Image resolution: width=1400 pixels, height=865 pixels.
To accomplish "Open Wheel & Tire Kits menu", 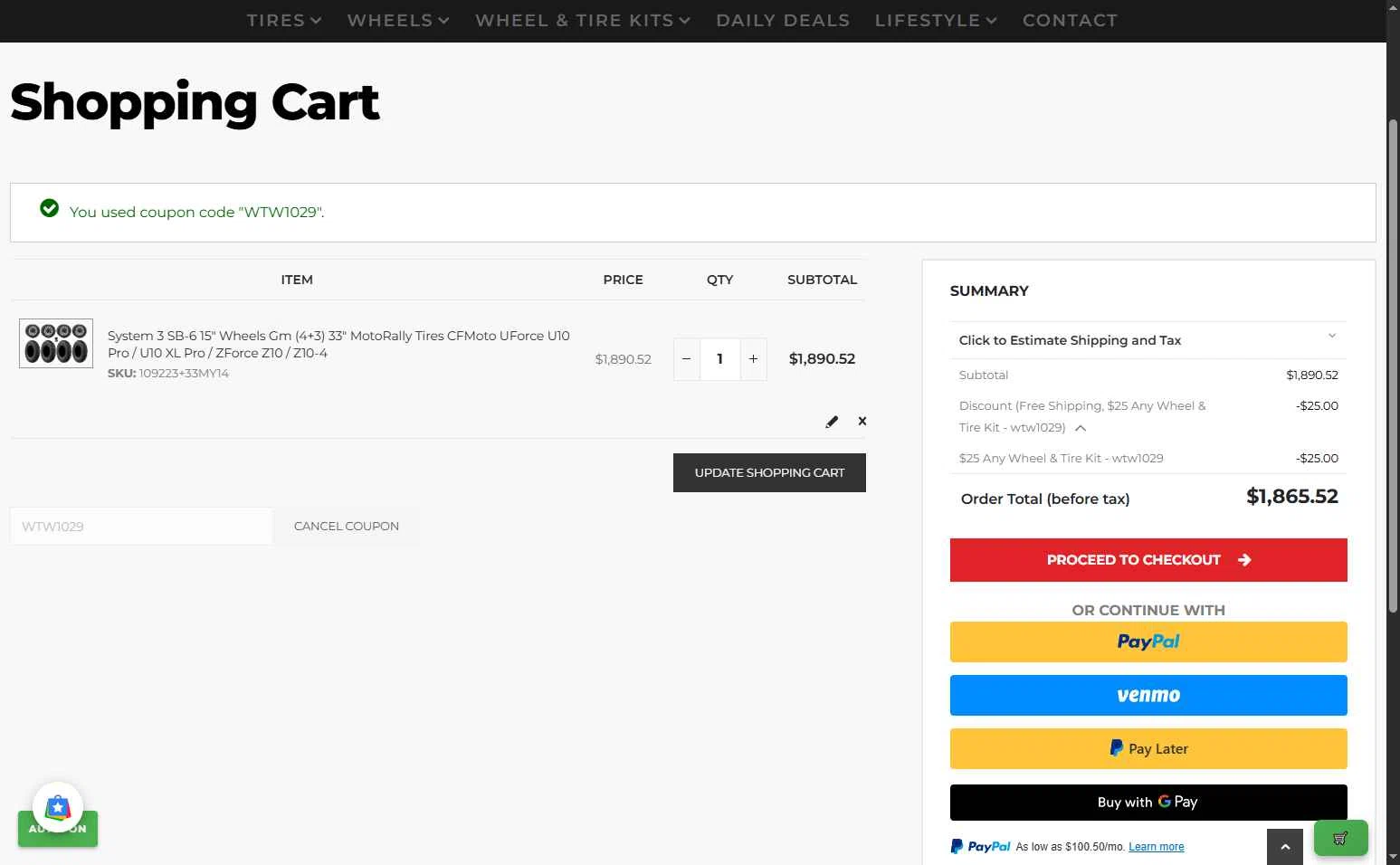I will (583, 20).
